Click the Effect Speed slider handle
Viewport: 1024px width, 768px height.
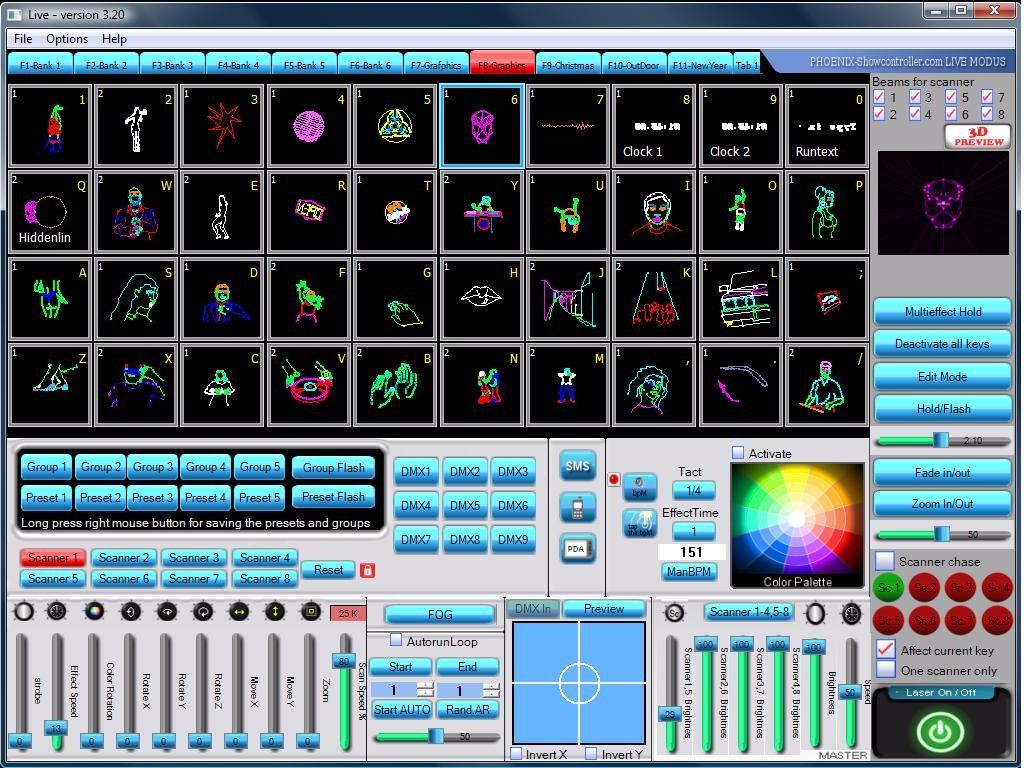tap(56, 728)
